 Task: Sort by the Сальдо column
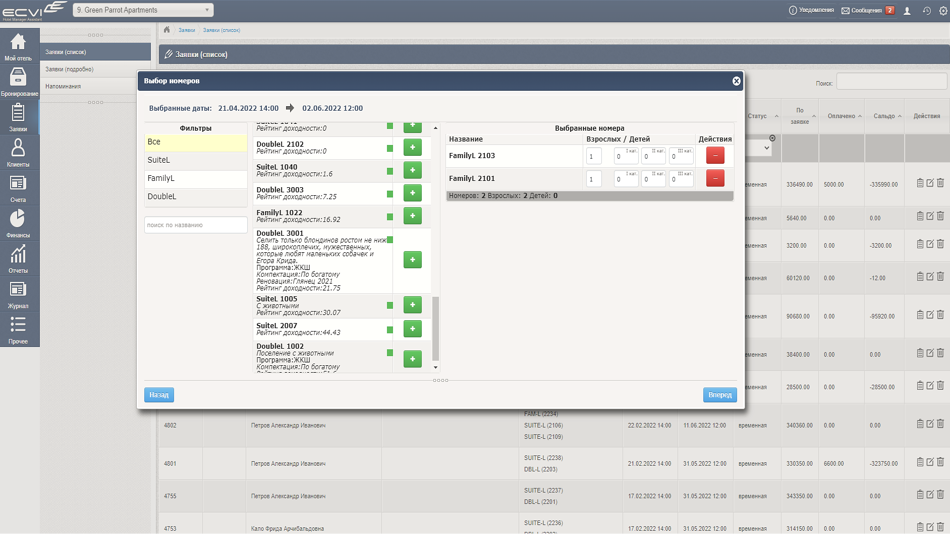pos(885,116)
